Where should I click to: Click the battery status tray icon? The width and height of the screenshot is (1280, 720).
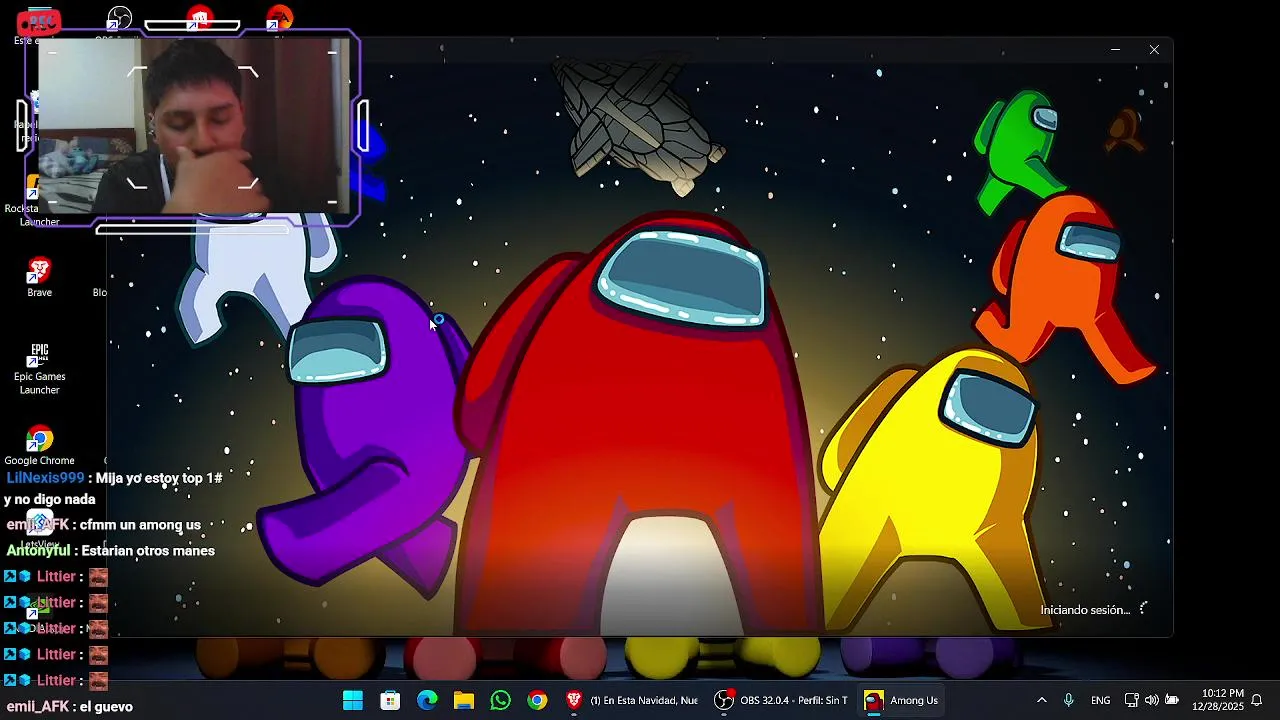tap(1172, 700)
